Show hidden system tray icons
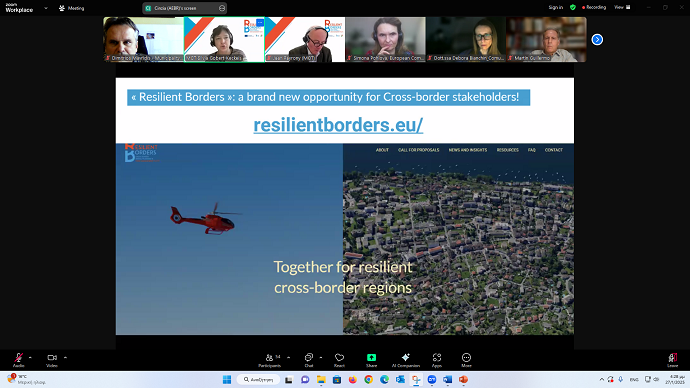This screenshot has height=388, width=690. click(602, 380)
